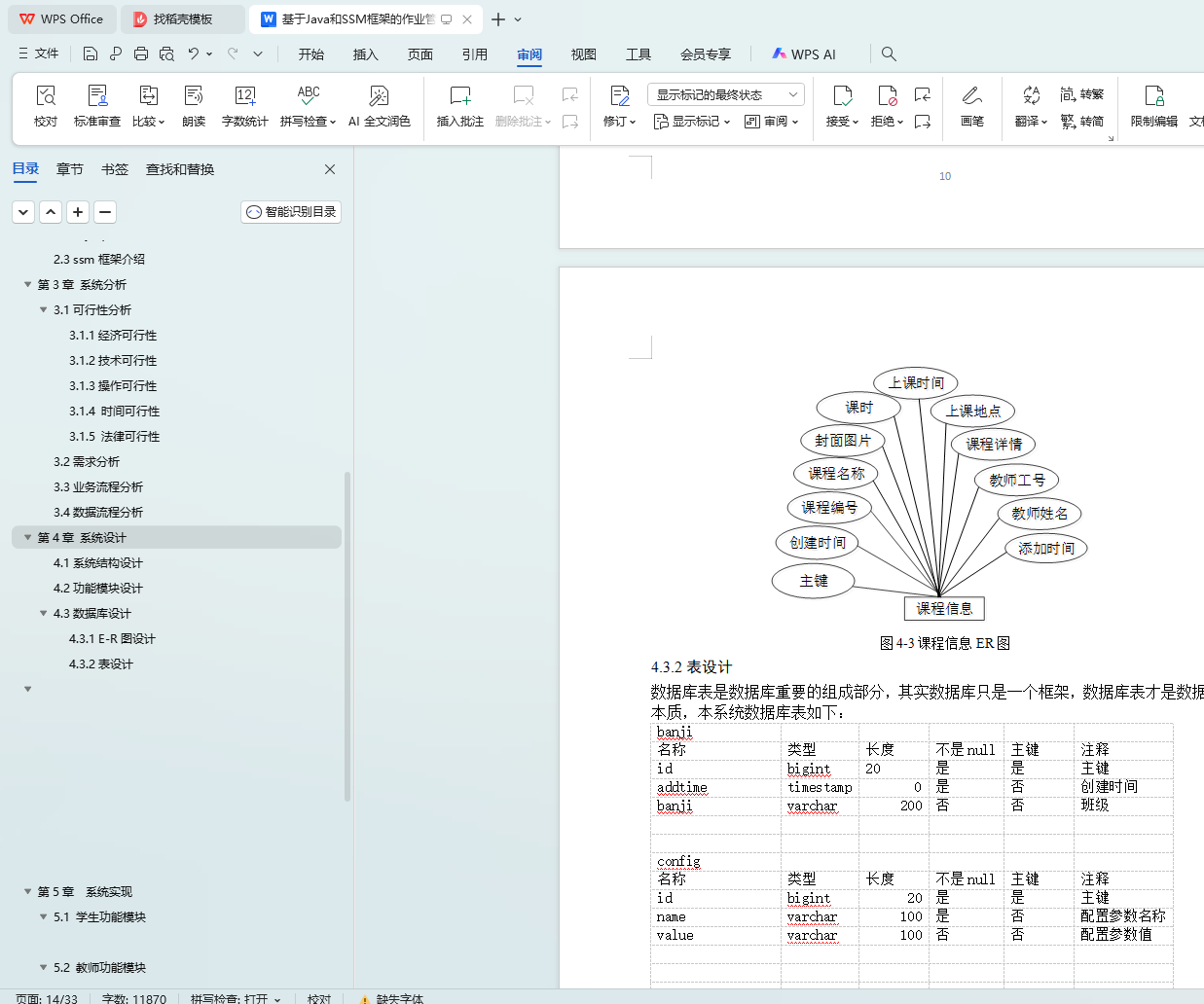The width and height of the screenshot is (1204, 1004).
Task: Collapse 5.2 教师功能模块 node
Action: click(x=43, y=967)
